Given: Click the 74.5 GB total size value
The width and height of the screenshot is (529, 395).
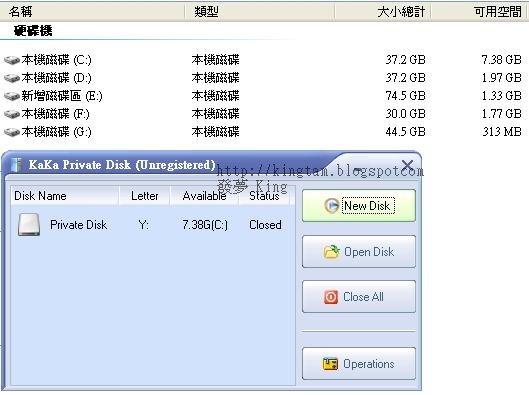Looking at the screenshot, I should [406, 96].
